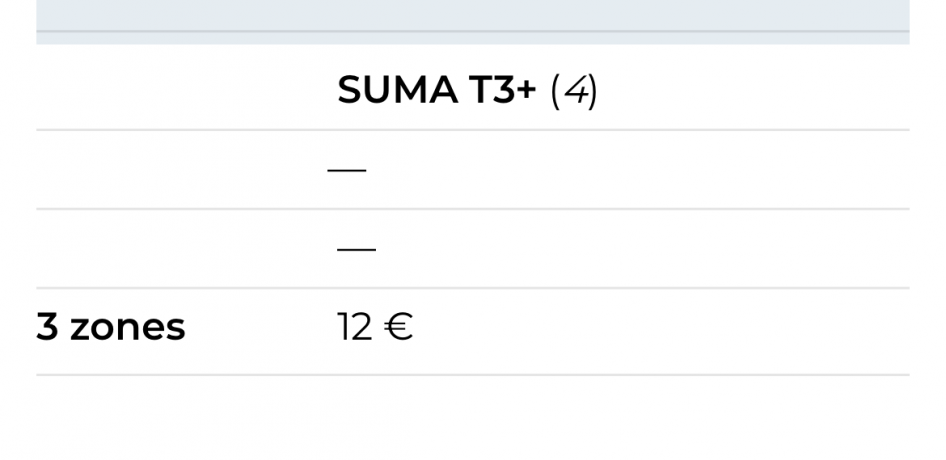Click the digit 3 before "zones"

click(x=47, y=327)
